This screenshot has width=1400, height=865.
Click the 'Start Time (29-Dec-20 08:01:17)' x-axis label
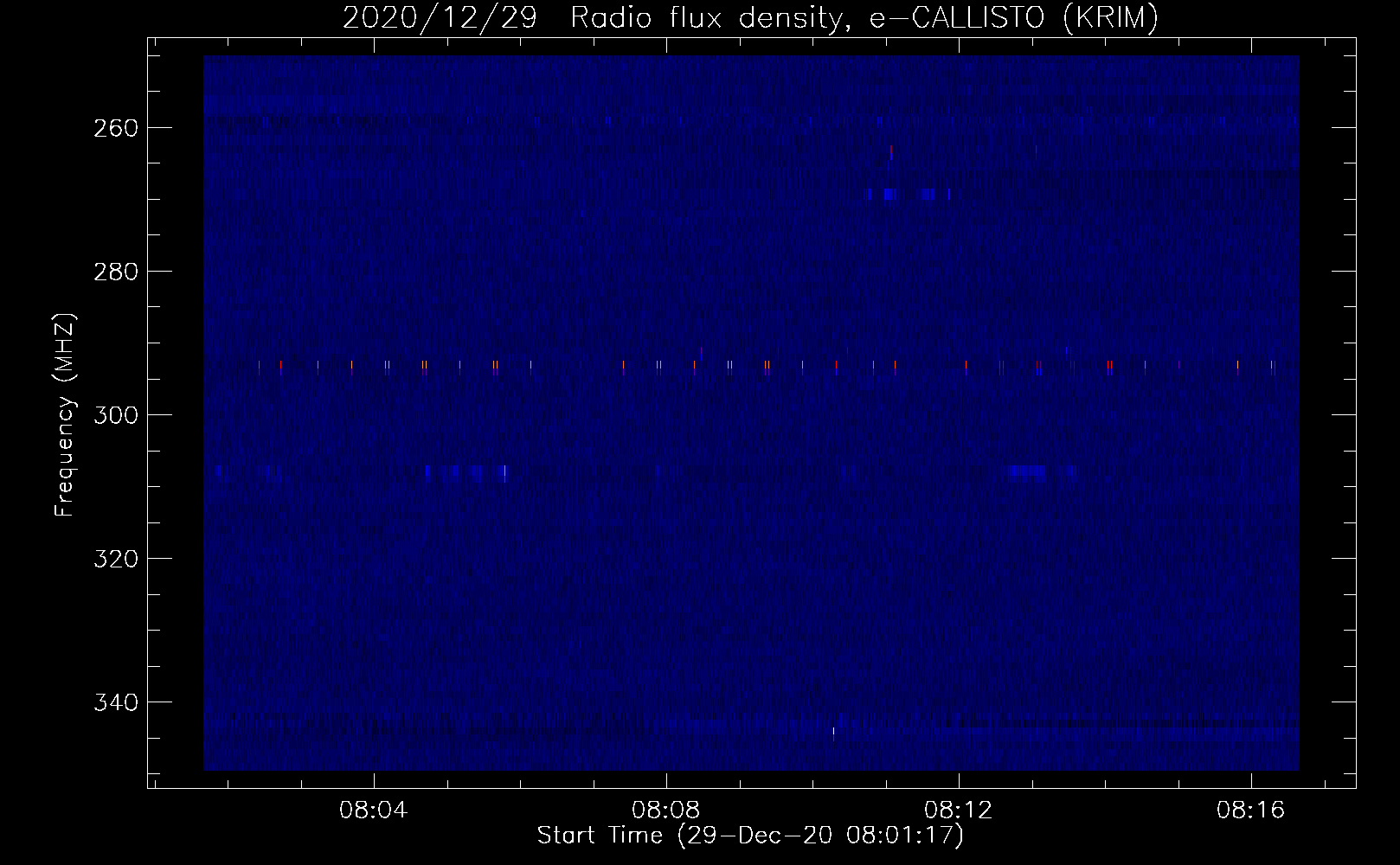coord(750,836)
